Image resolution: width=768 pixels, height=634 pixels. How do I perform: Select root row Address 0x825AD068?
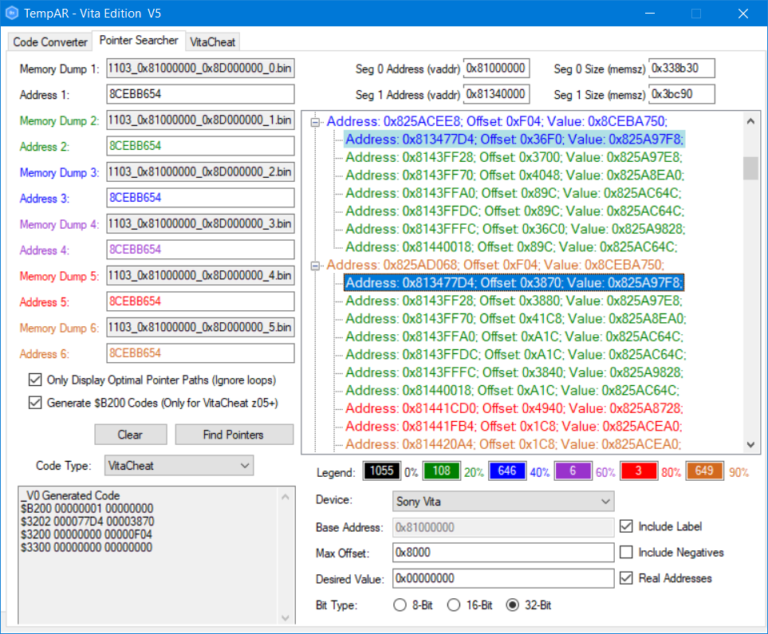pyautogui.click(x=495, y=265)
